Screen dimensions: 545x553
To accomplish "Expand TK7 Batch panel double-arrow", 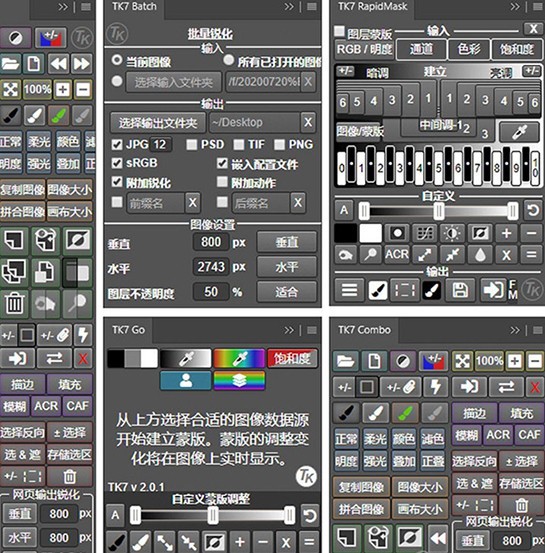I will tap(289, 7).
